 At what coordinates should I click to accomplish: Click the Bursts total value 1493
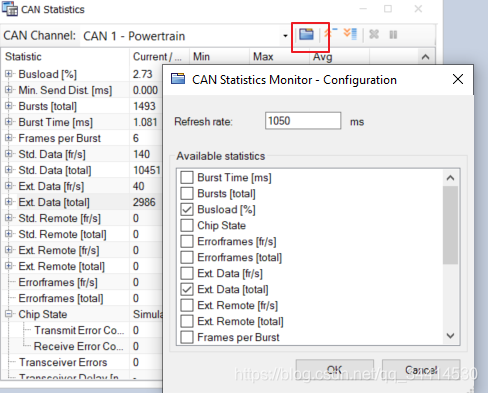coord(144,106)
